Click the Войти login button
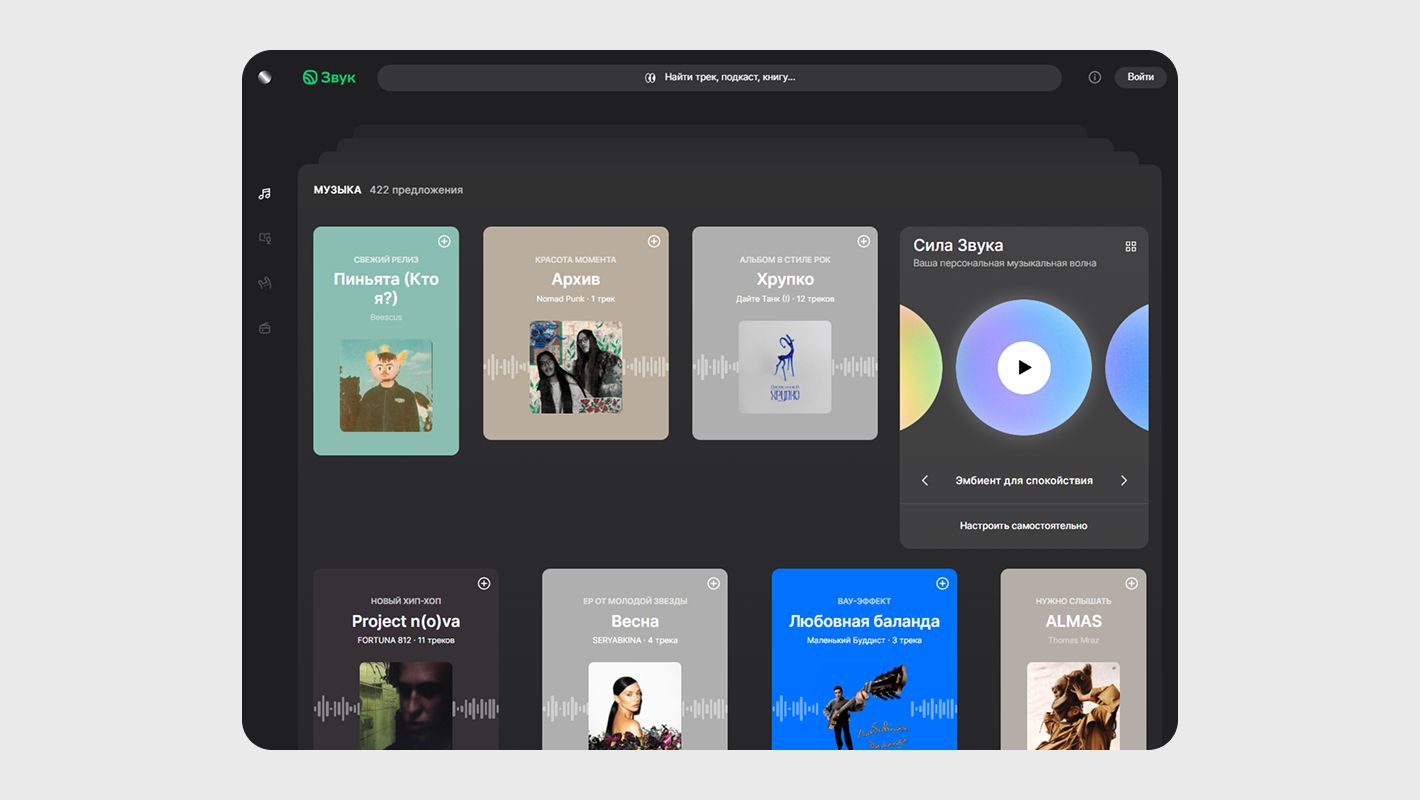This screenshot has width=1420, height=800. tap(1140, 77)
